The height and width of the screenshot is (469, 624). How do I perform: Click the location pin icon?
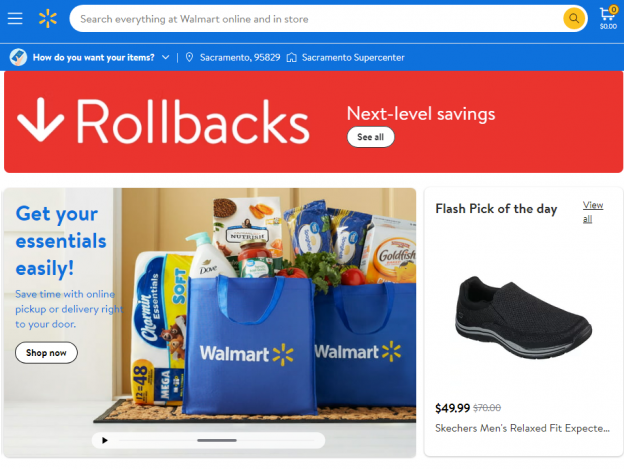click(x=189, y=57)
